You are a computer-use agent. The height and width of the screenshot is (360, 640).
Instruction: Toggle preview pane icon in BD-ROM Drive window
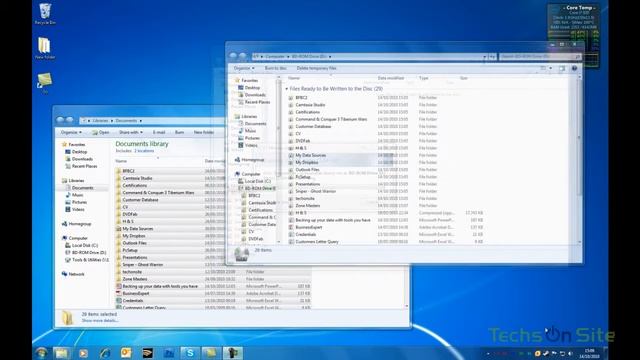pyautogui.click(x=562, y=68)
